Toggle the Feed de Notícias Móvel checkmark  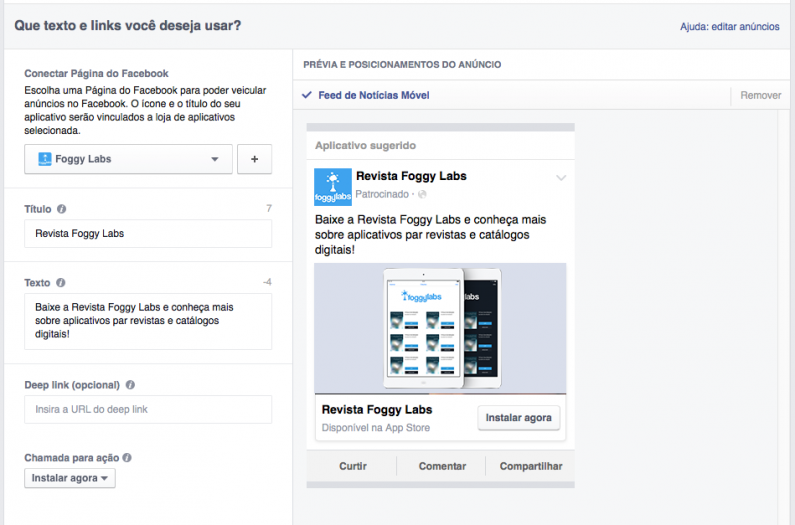pyautogui.click(x=307, y=95)
